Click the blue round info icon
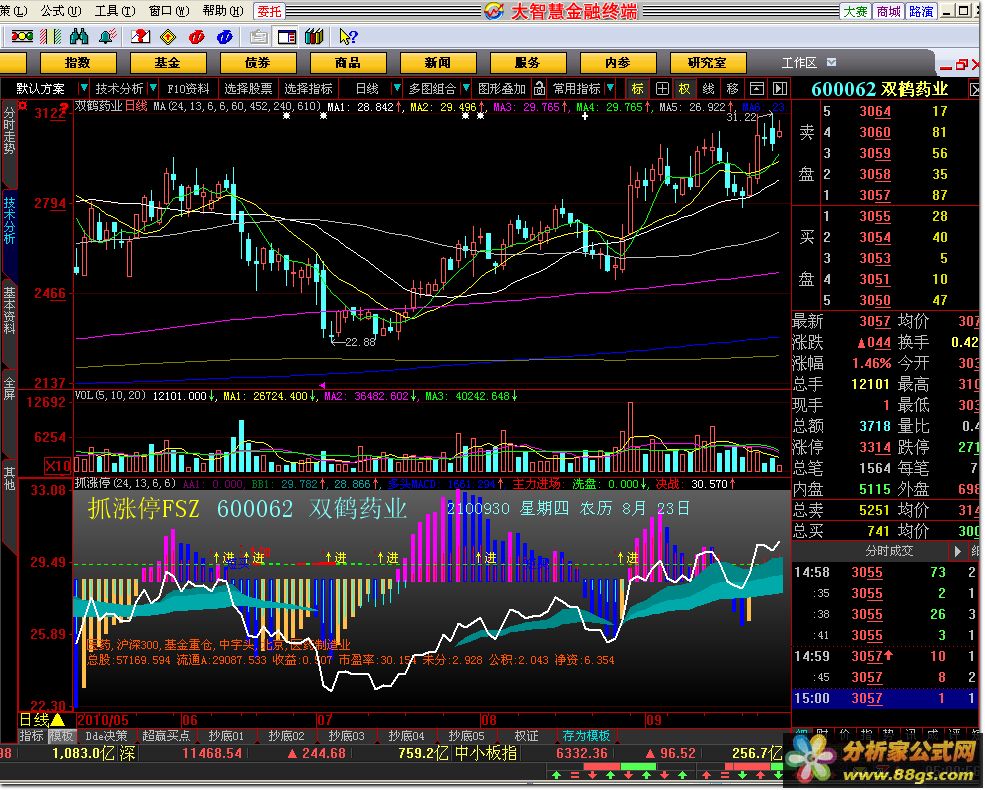The width and height of the screenshot is (985, 790). point(224,37)
